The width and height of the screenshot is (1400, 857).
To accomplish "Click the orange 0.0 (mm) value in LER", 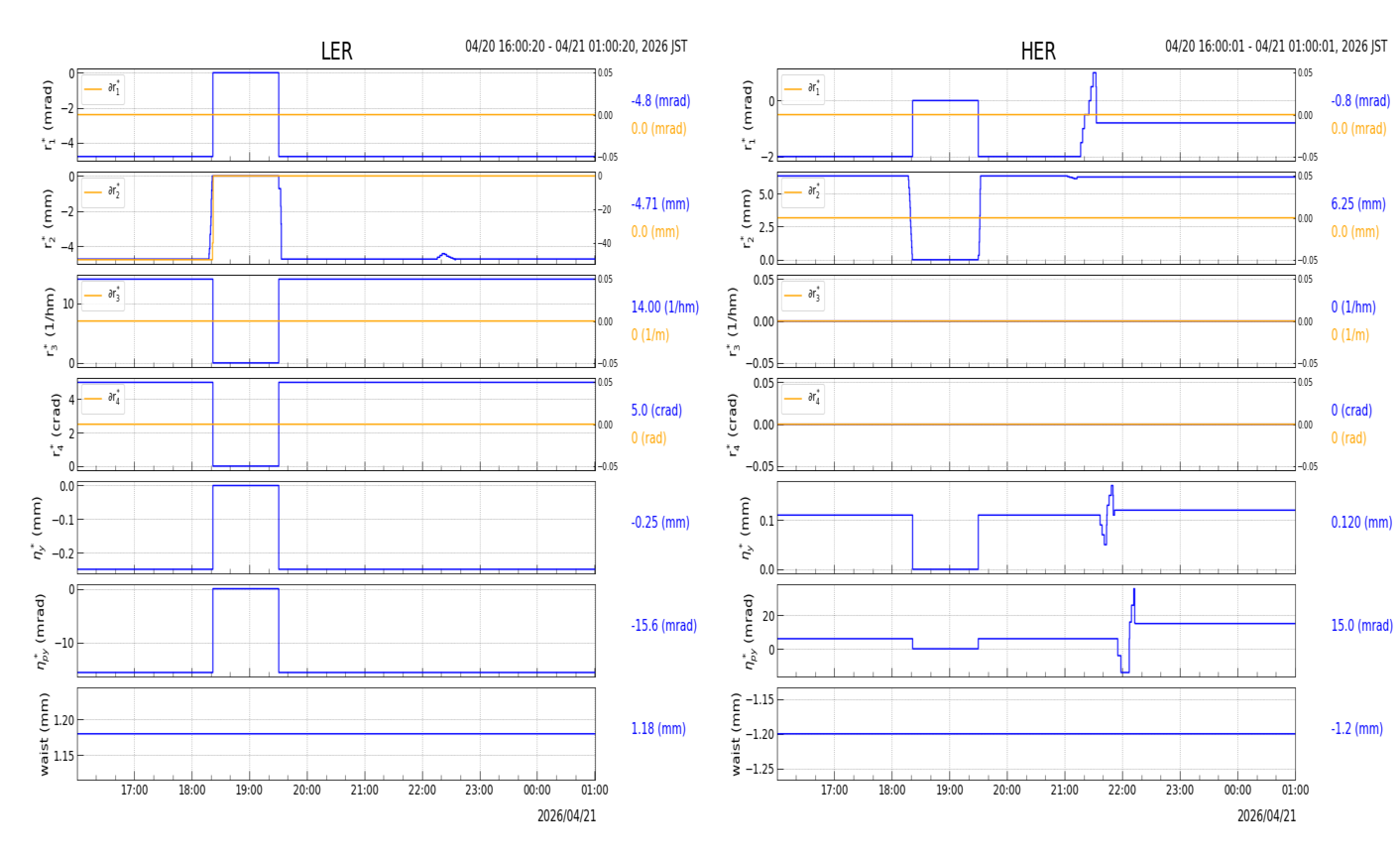I will point(655,232).
